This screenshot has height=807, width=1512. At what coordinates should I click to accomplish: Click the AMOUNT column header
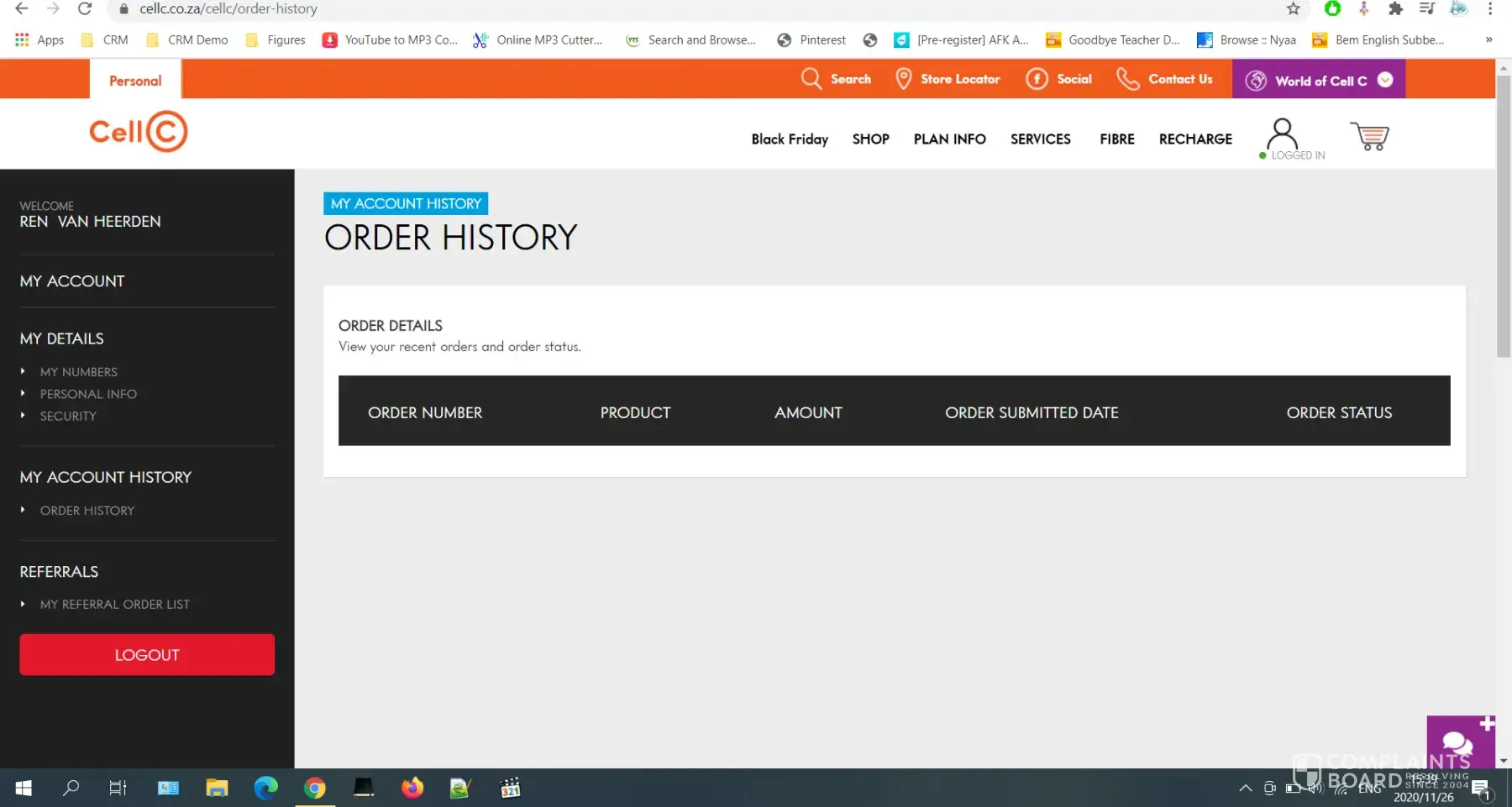(808, 412)
